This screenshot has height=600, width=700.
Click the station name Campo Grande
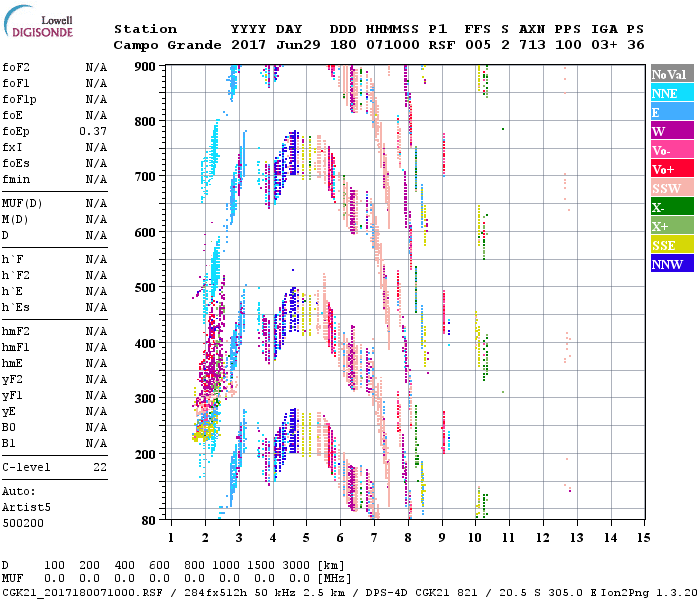[x=167, y=45]
